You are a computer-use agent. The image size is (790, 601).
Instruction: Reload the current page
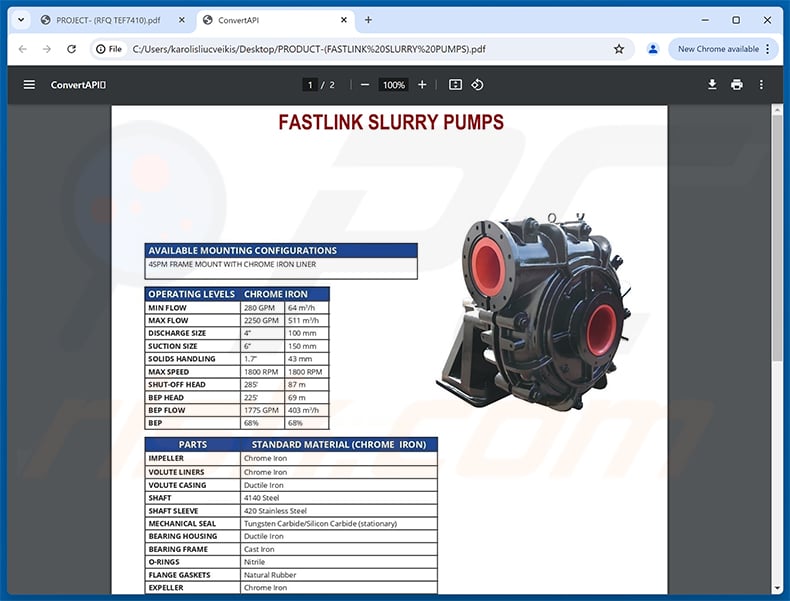(x=71, y=49)
